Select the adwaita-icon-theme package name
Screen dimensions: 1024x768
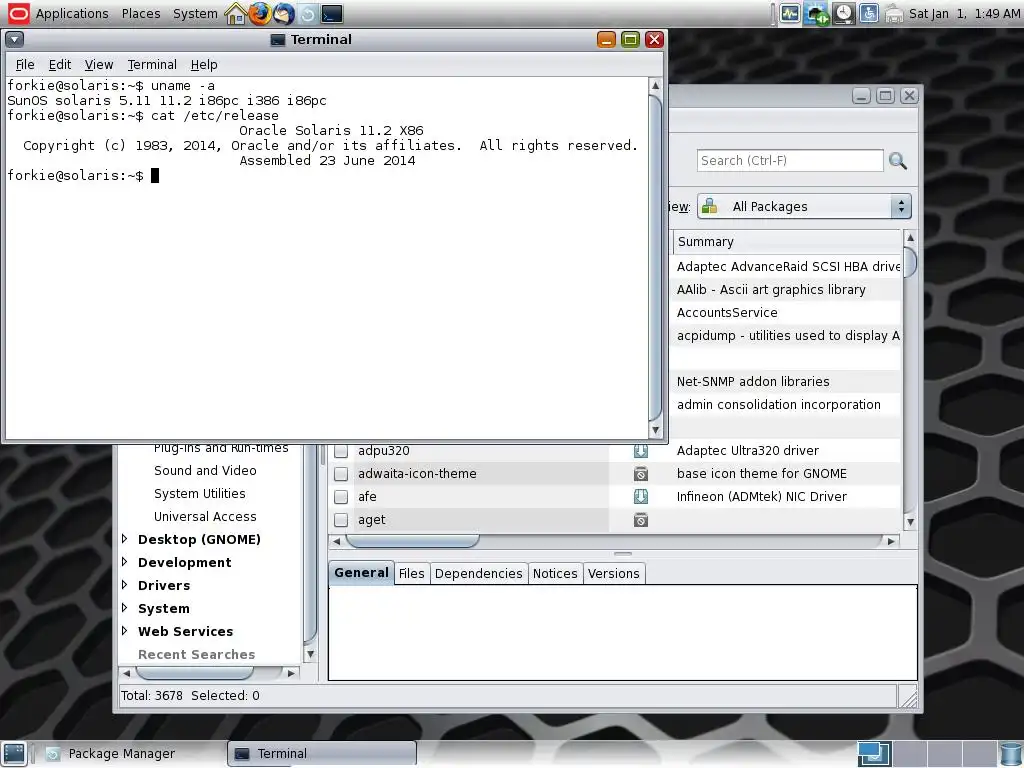pyautogui.click(x=417, y=473)
